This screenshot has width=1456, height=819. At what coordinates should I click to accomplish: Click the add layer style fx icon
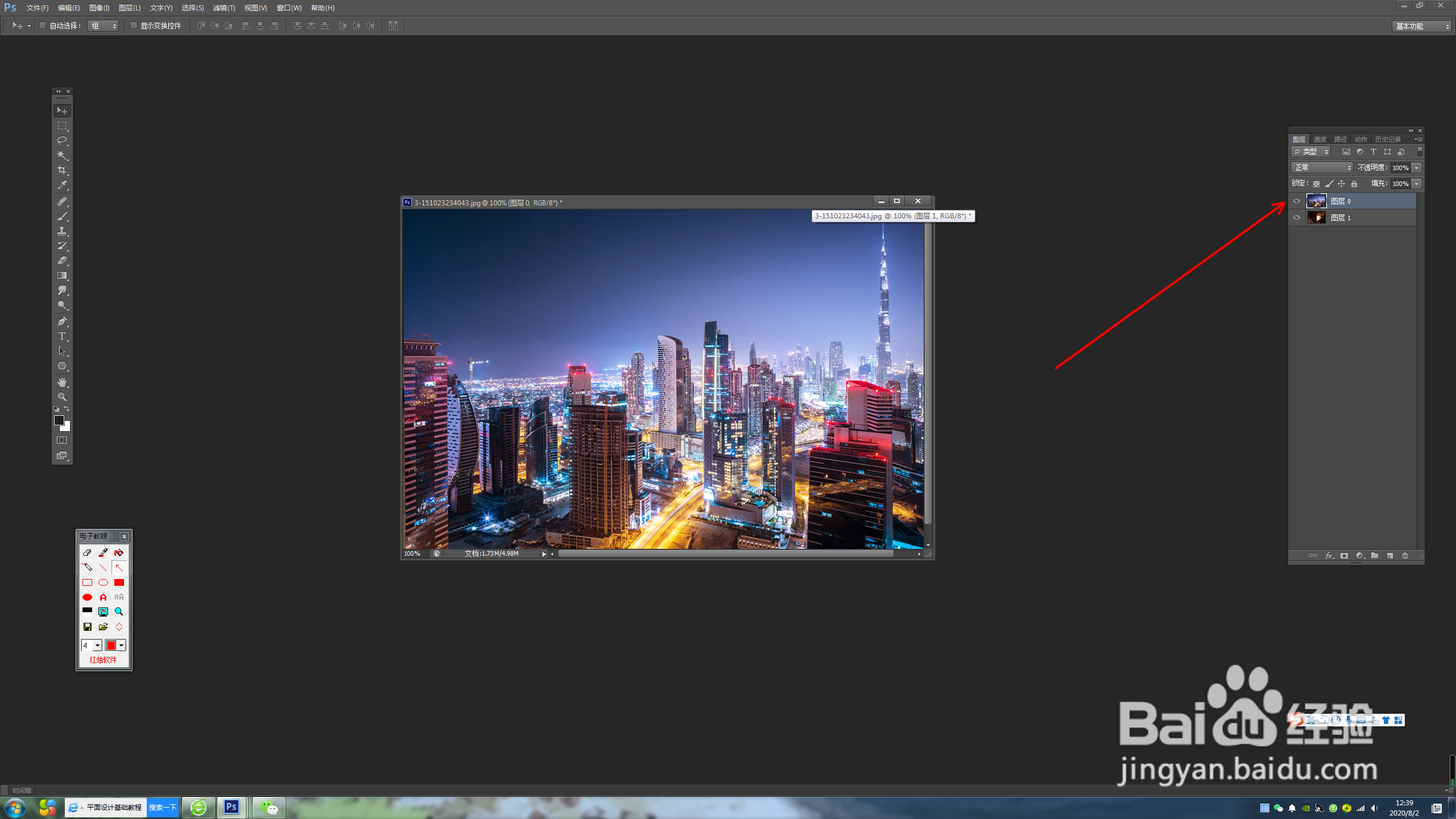click(x=1329, y=556)
